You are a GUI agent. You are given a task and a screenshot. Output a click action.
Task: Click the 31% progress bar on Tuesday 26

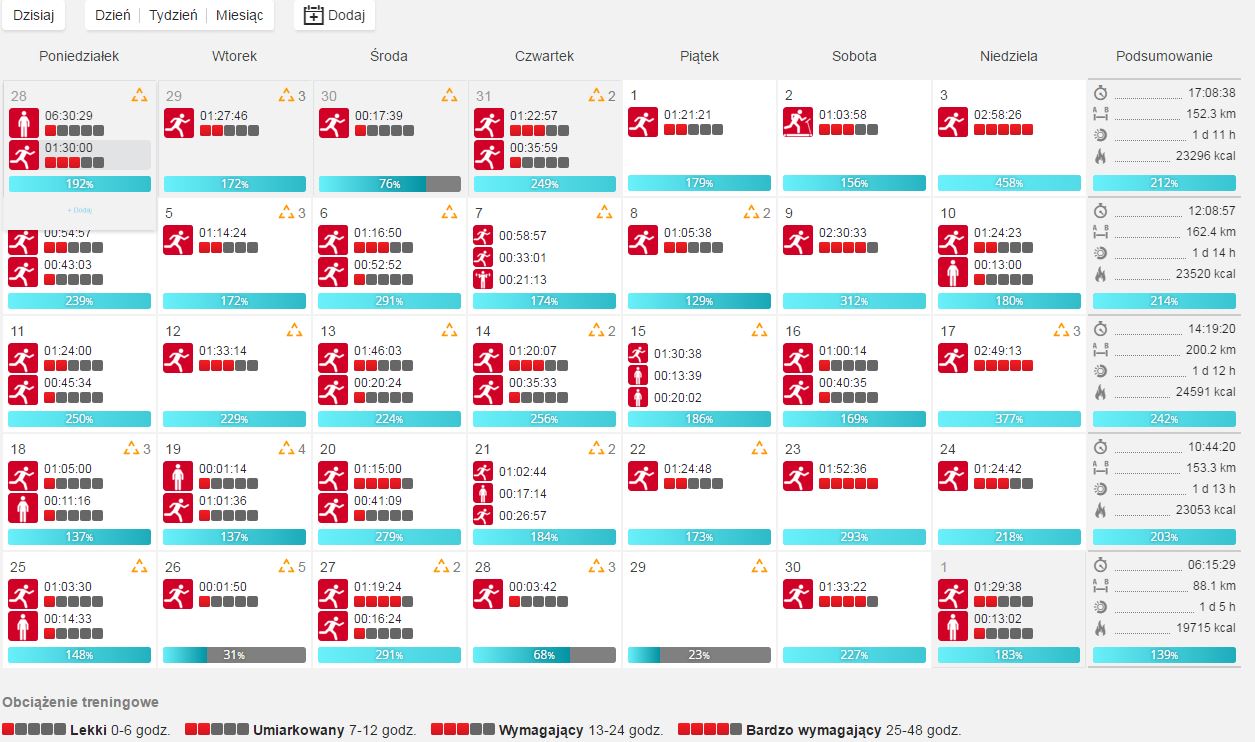234,655
